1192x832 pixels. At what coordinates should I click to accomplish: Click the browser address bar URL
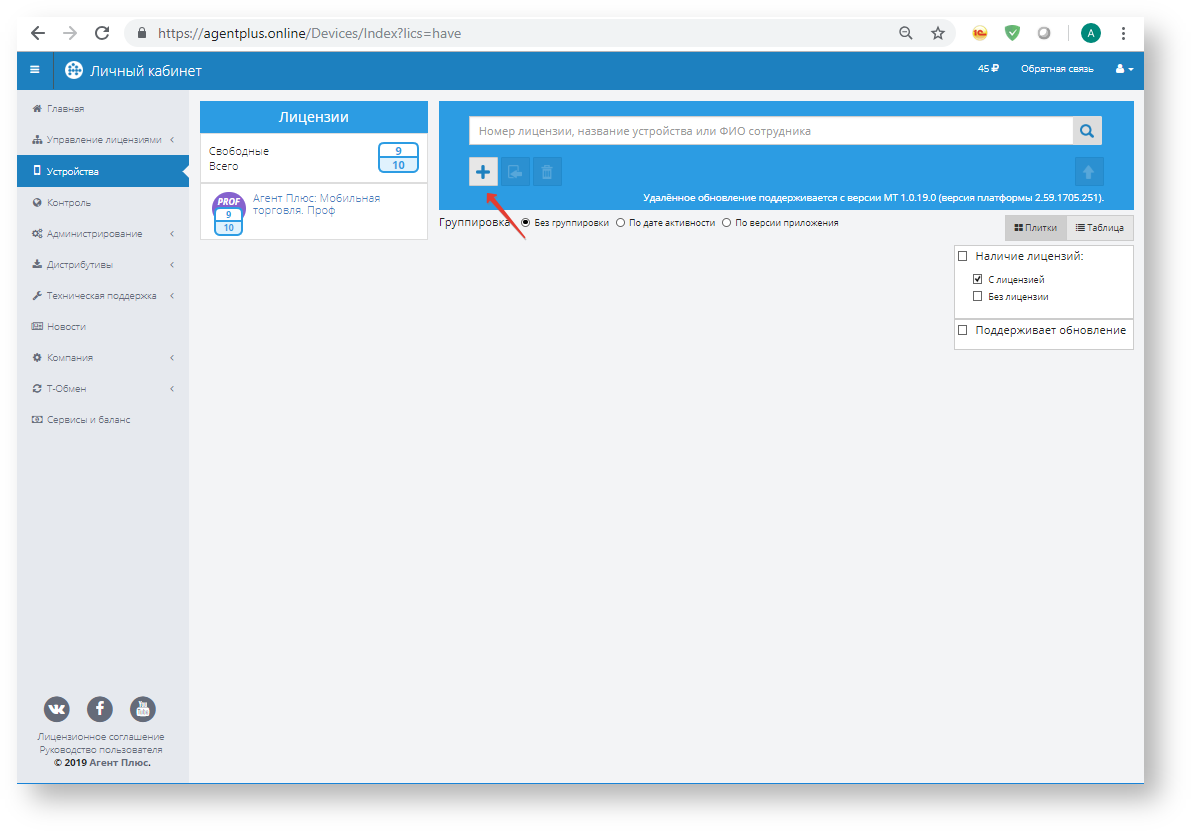point(309,33)
